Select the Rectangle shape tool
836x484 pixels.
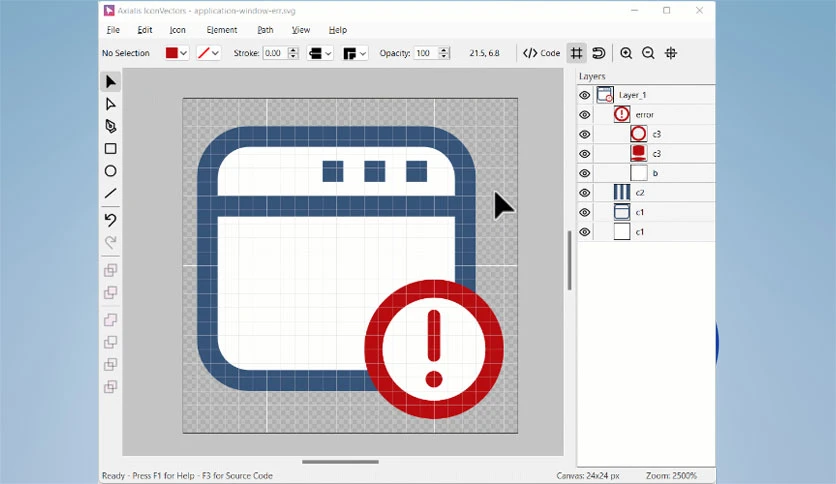coord(110,149)
